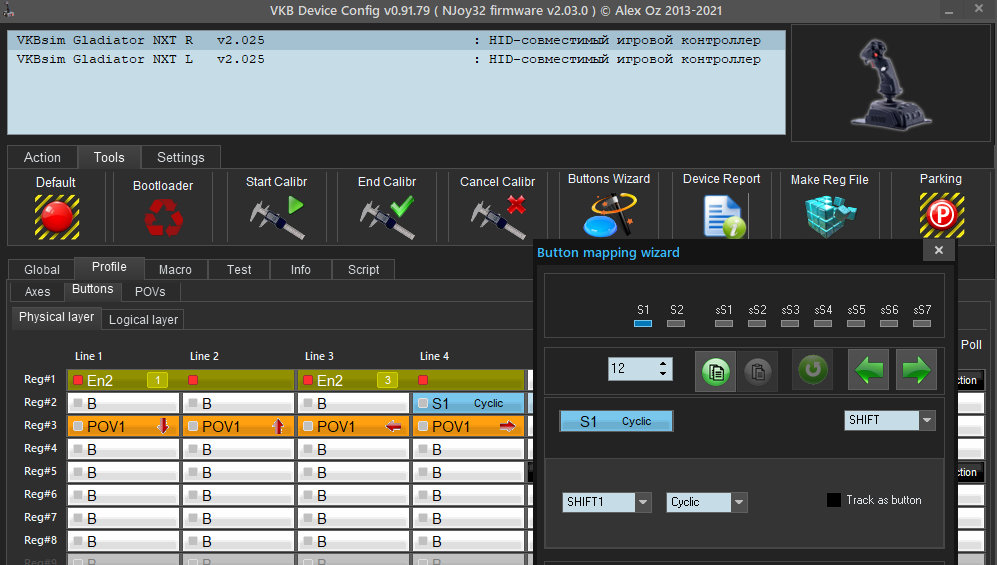Go to next button with green right arrow

[x=916, y=370]
